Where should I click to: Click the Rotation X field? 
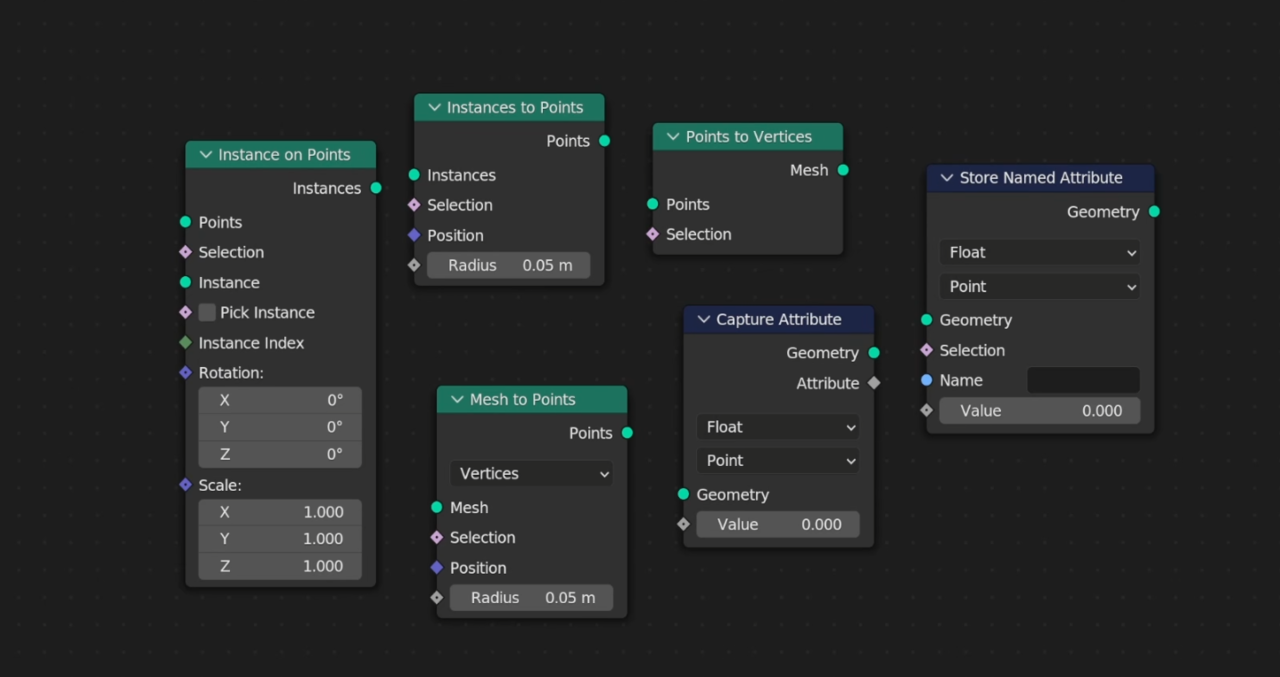pos(280,400)
